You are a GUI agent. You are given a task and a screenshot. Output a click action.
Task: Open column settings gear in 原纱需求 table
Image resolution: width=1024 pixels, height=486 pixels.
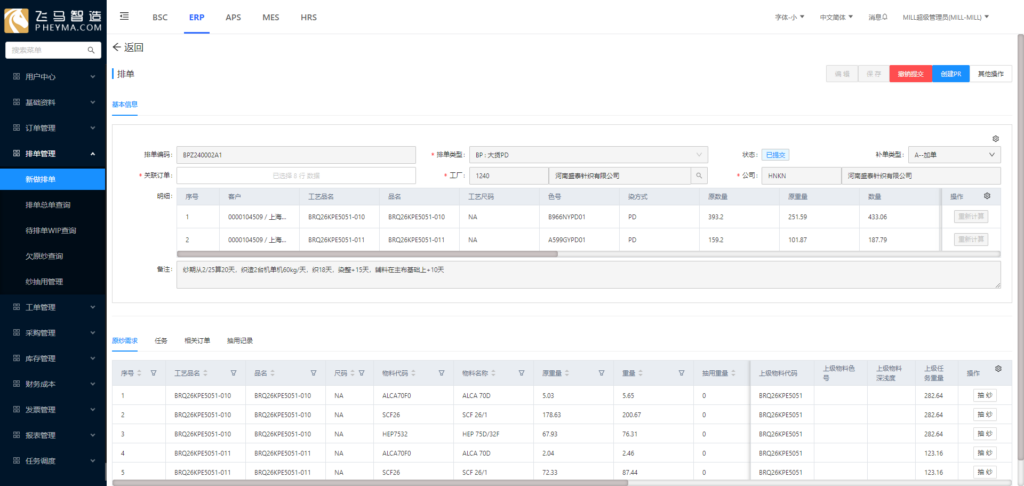coord(996,370)
